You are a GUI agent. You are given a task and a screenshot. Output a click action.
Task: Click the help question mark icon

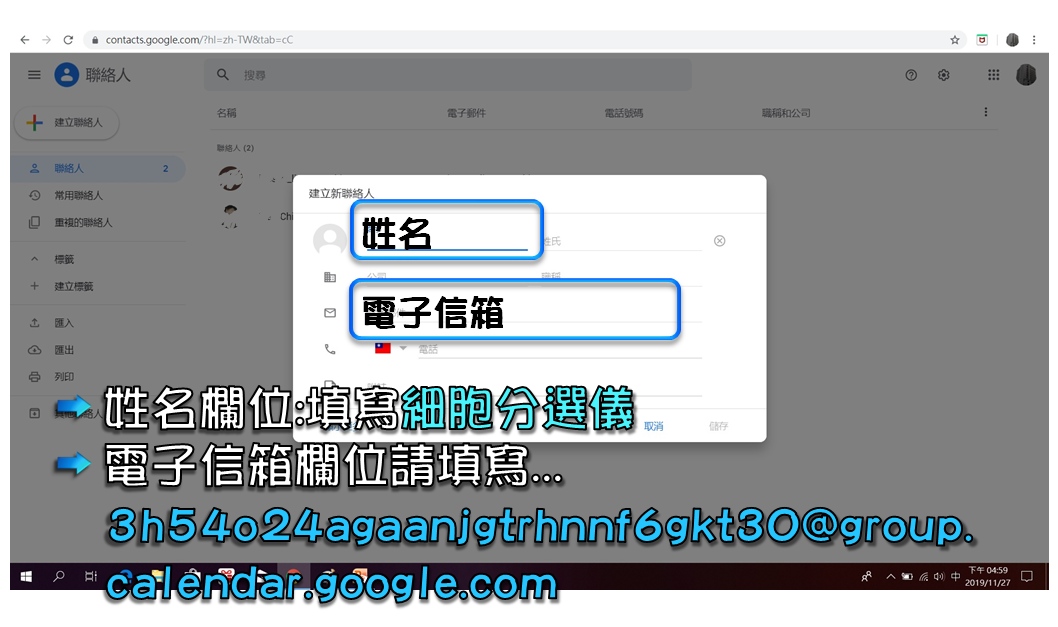click(x=911, y=75)
